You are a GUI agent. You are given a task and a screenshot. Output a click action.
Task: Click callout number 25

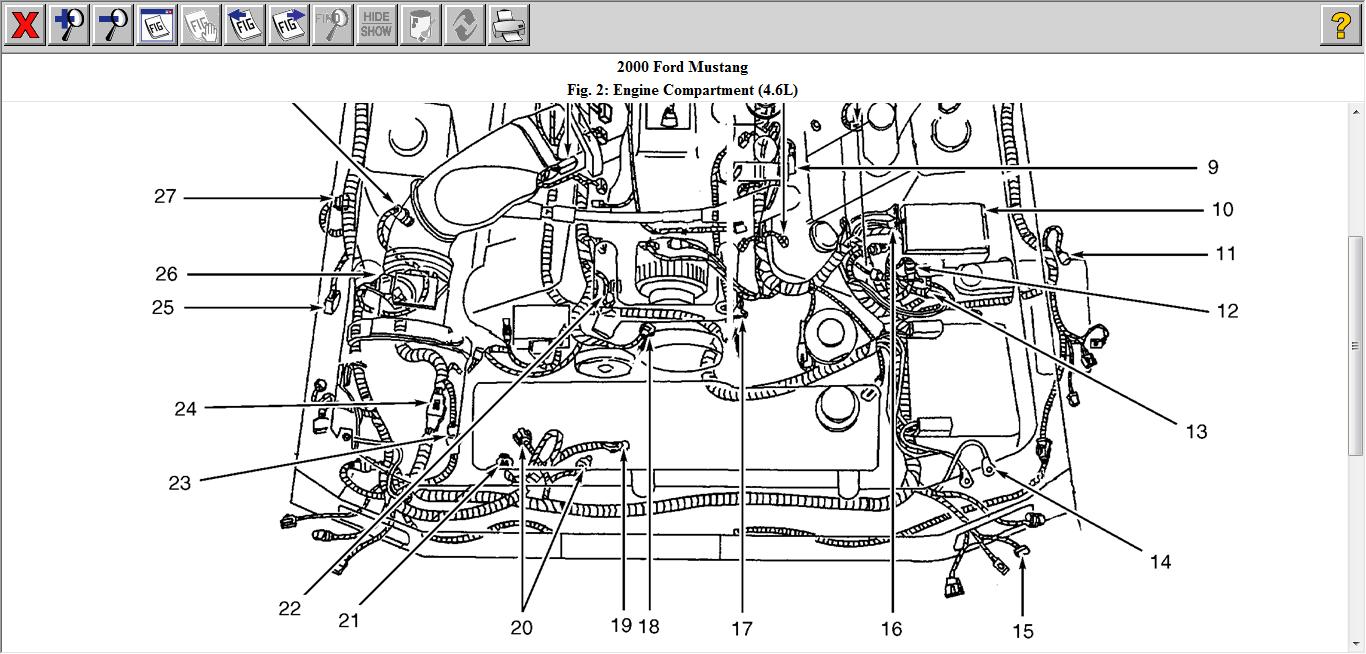(x=163, y=307)
